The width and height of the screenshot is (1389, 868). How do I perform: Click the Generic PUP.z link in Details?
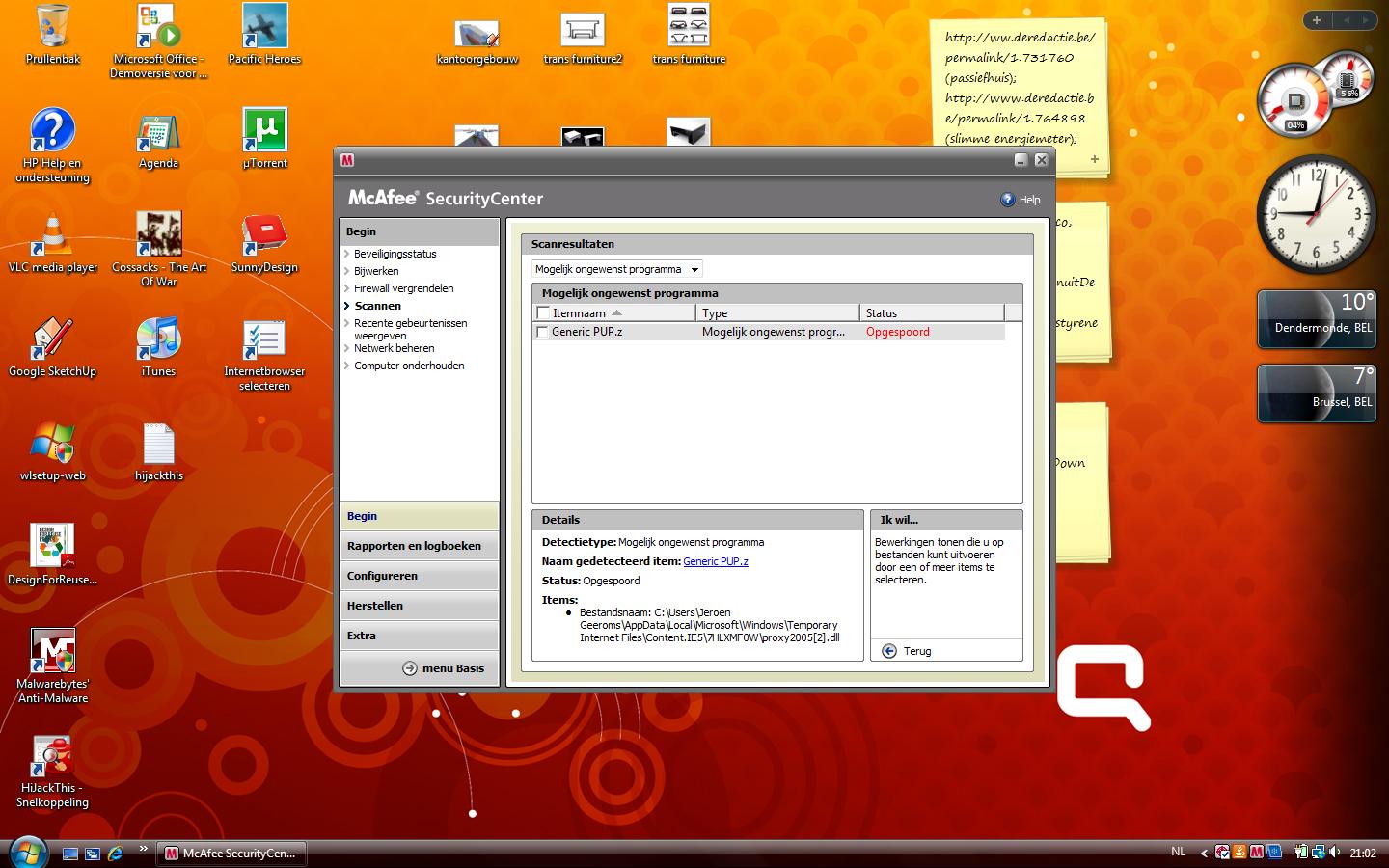coord(716,561)
